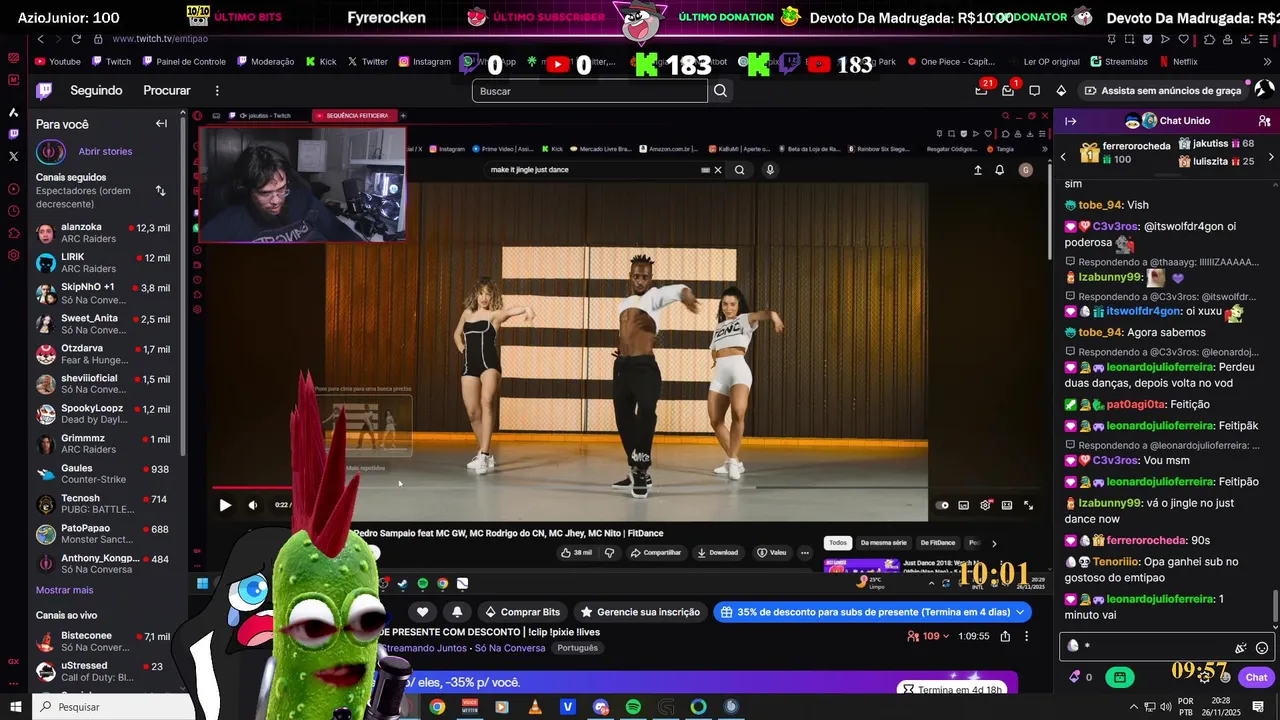Click the Só Na Conversa category link
Screen dimensions: 1280x720
[510, 648]
